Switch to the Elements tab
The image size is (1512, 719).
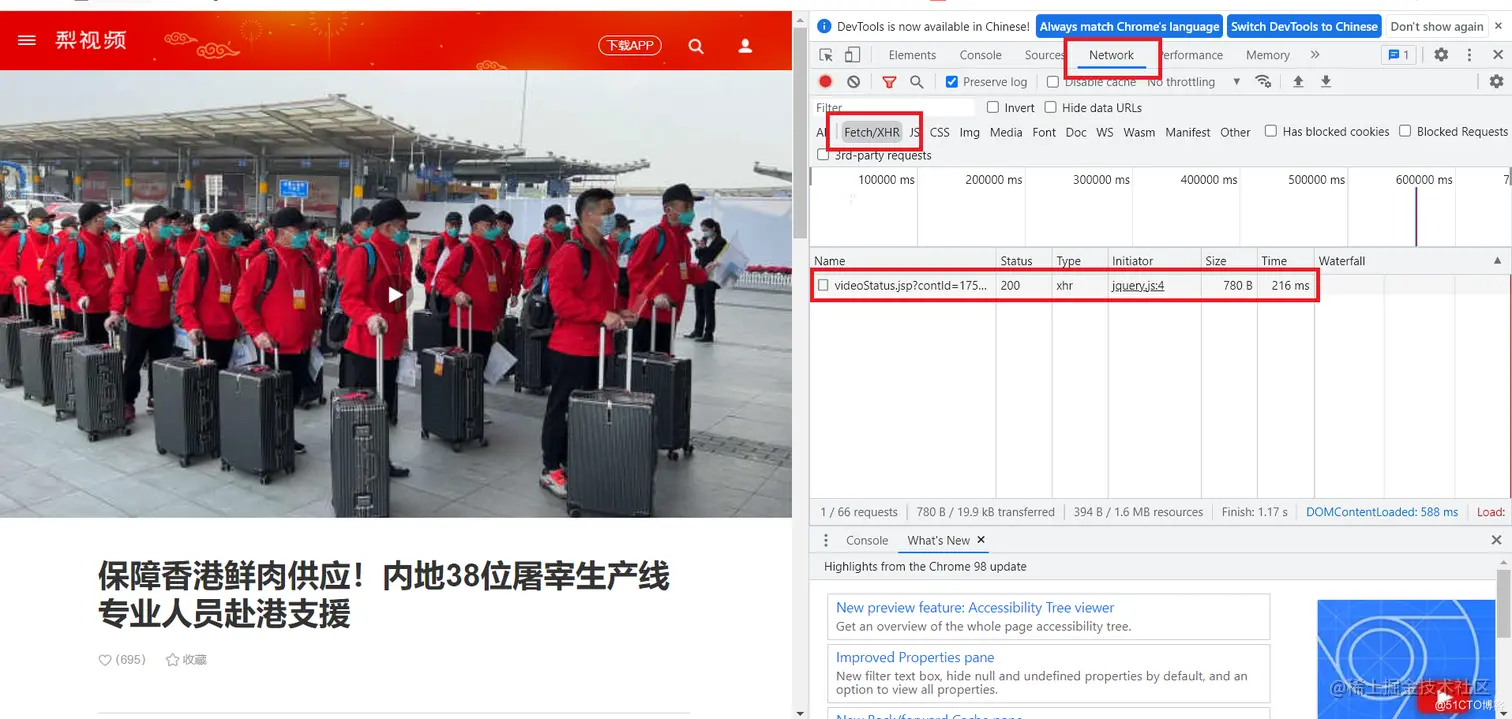tap(912, 55)
